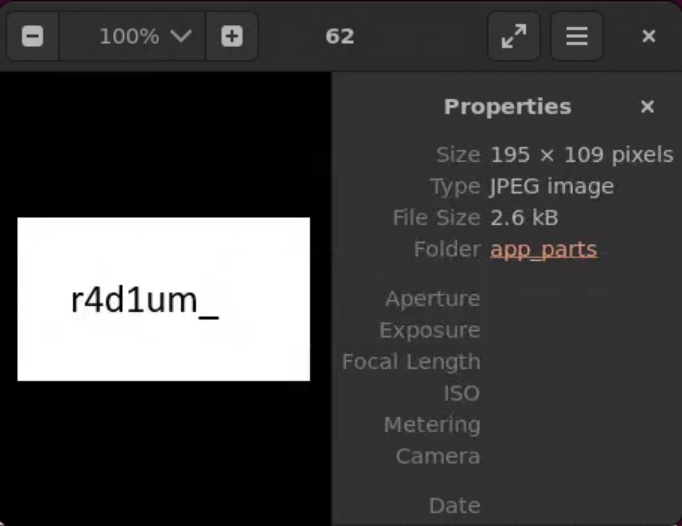Select the File Size value 2.6 kB
This screenshot has width=682, height=526.
(x=524, y=218)
